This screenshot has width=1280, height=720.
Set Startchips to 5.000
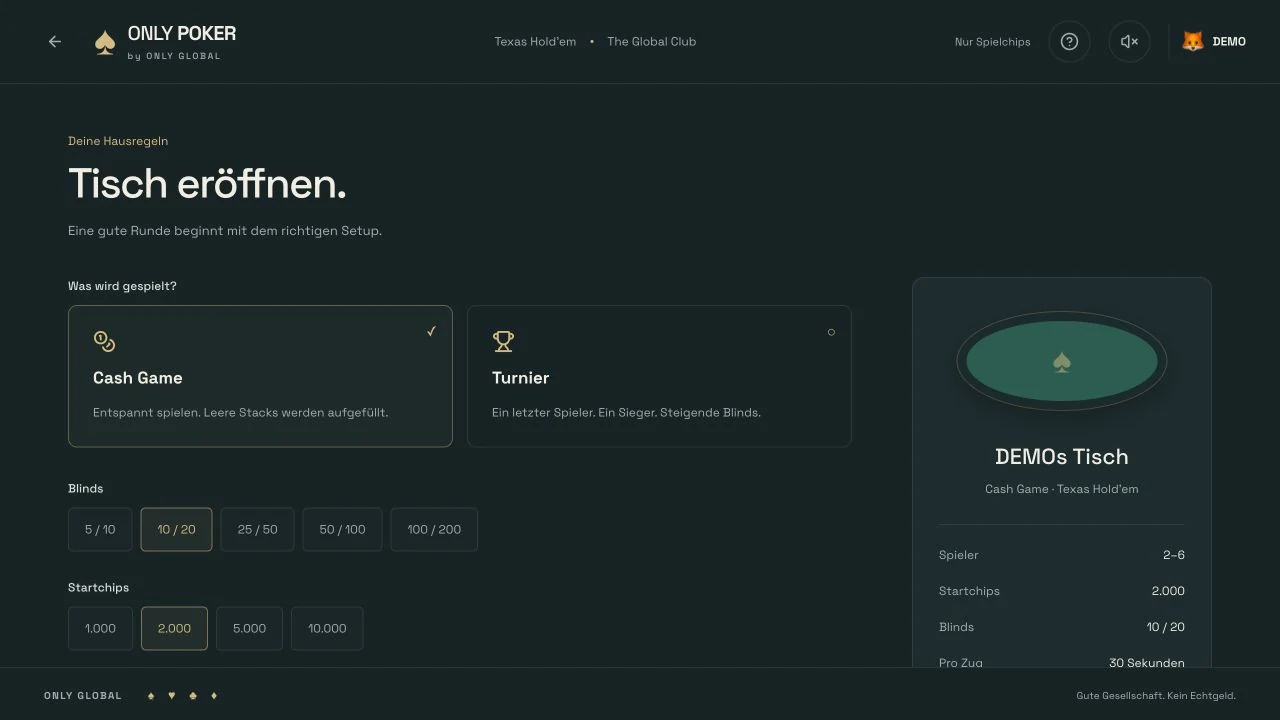coord(249,629)
